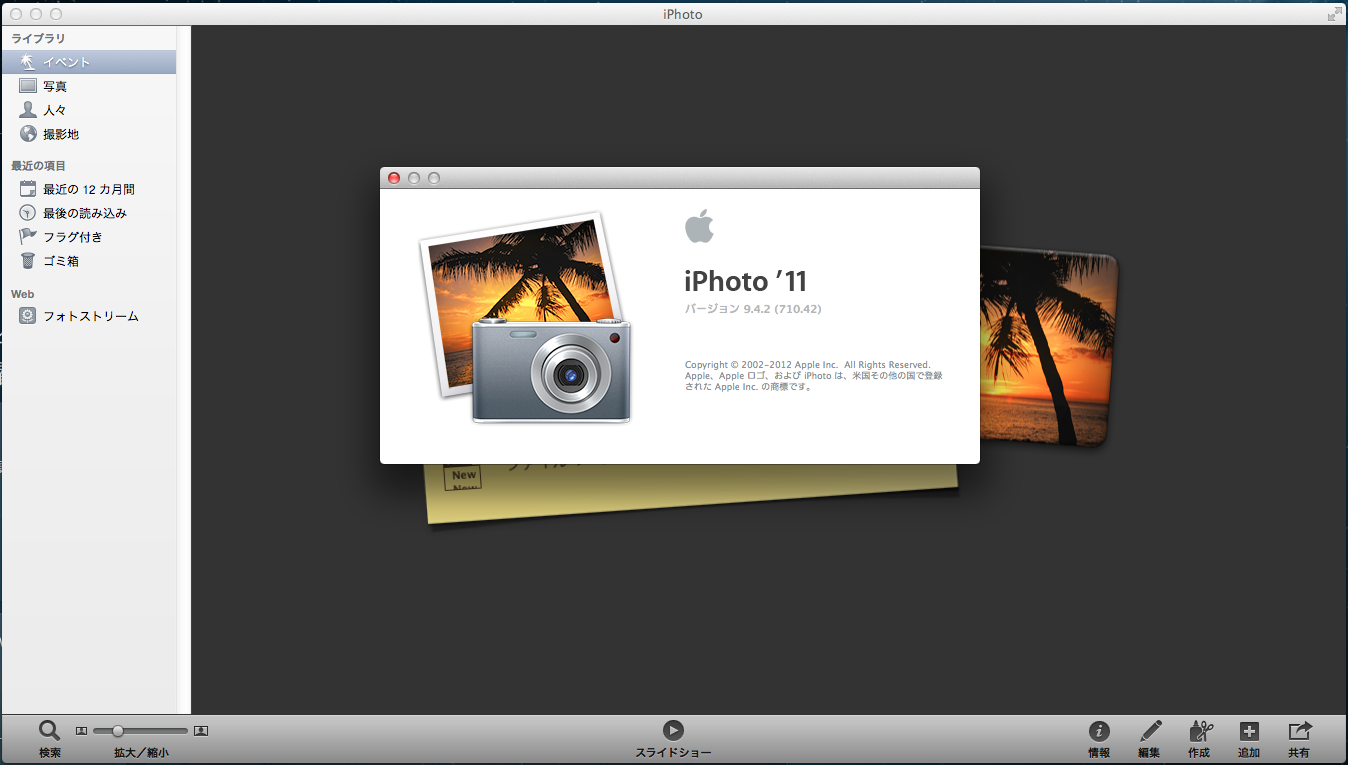Click the person silhouette icon beside 人々
This screenshot has width=1348, height=765.
tap(28, 110)
